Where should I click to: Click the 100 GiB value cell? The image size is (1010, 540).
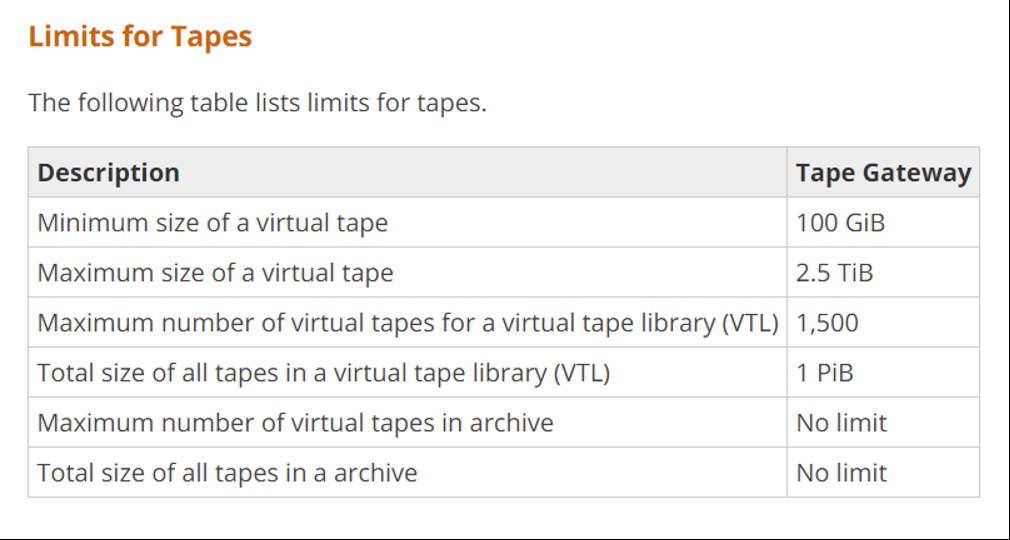883,222
